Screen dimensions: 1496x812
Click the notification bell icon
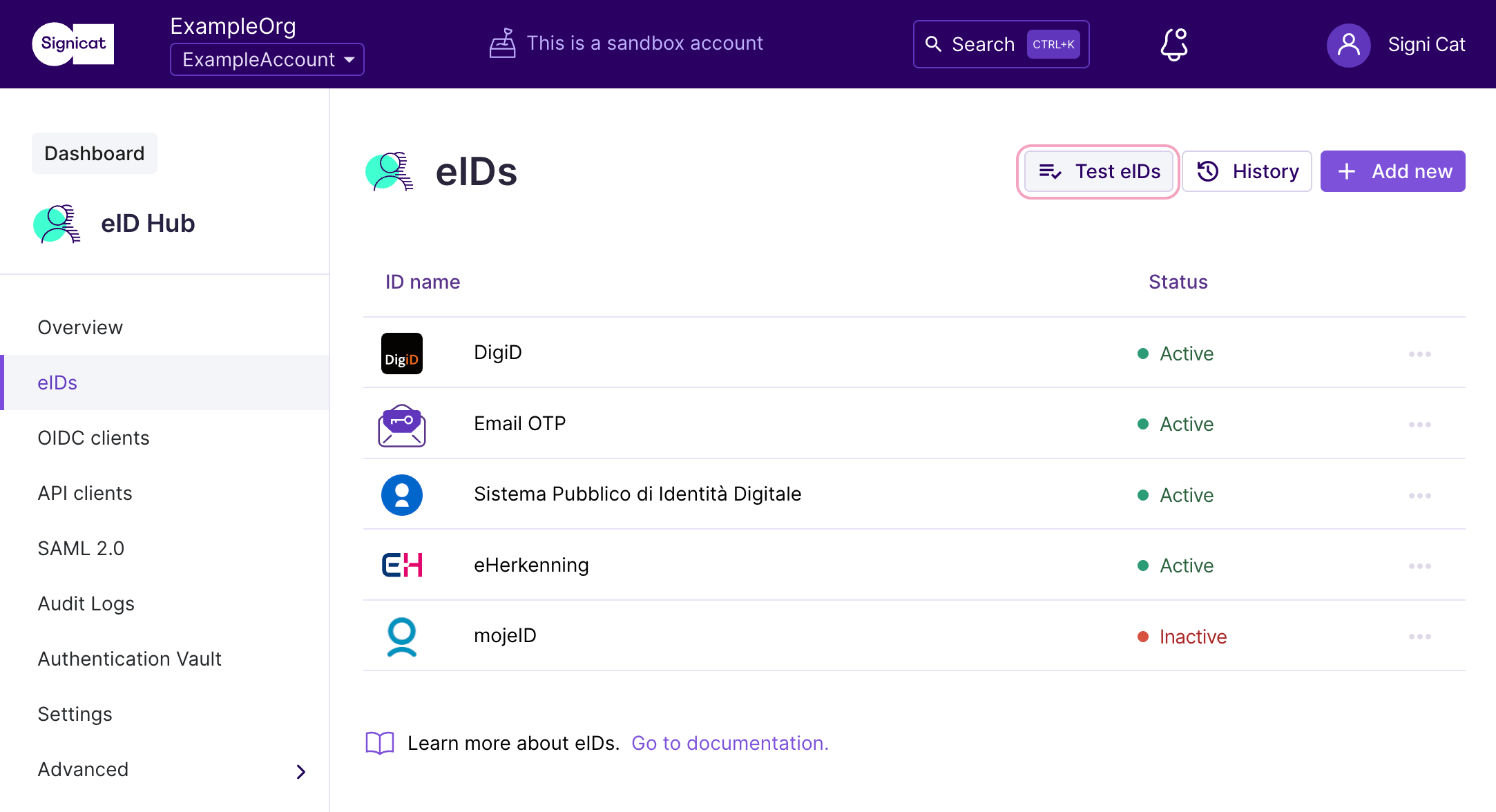1173,44
